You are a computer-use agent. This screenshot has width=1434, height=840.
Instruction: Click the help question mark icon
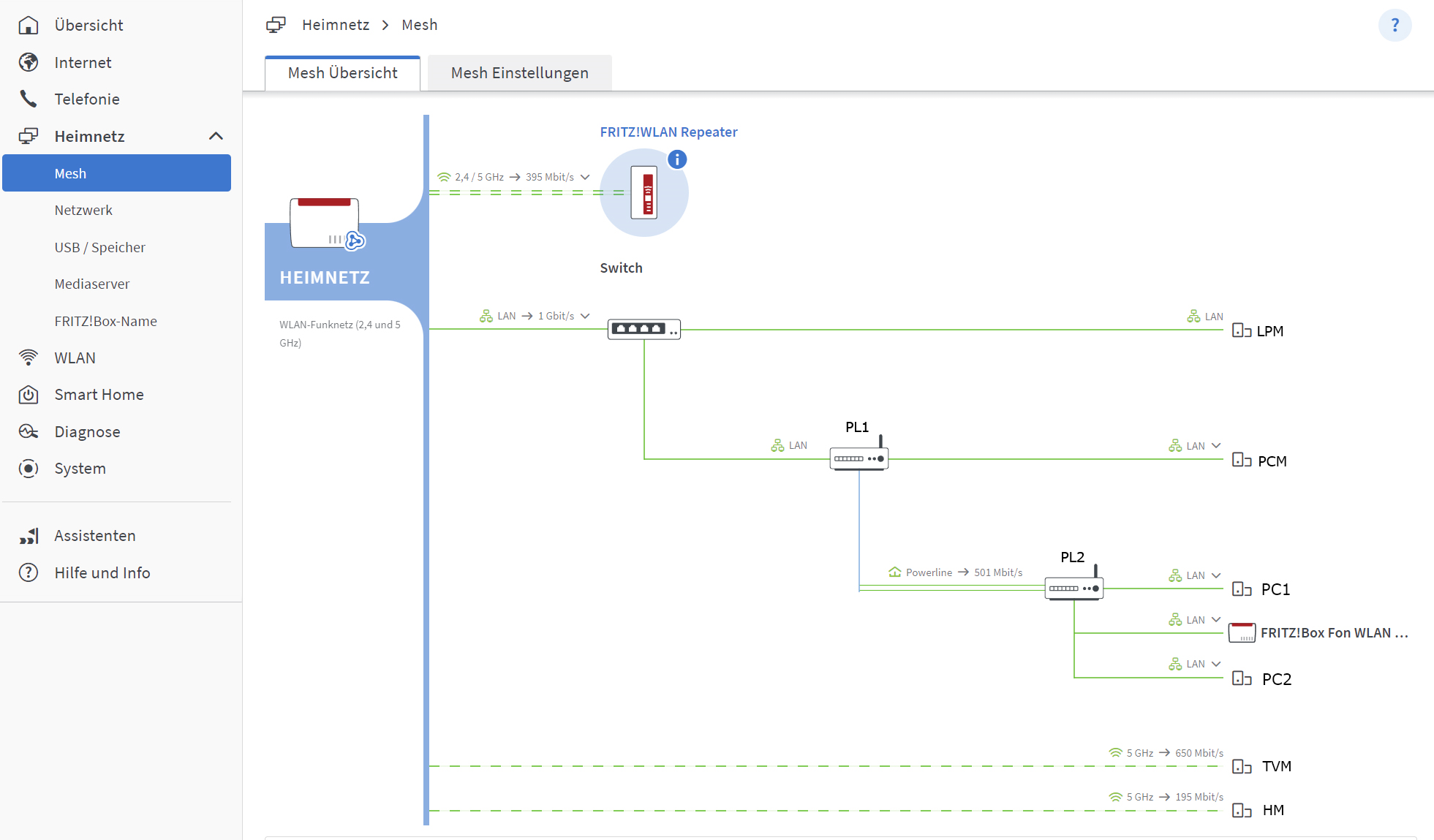1395,26
